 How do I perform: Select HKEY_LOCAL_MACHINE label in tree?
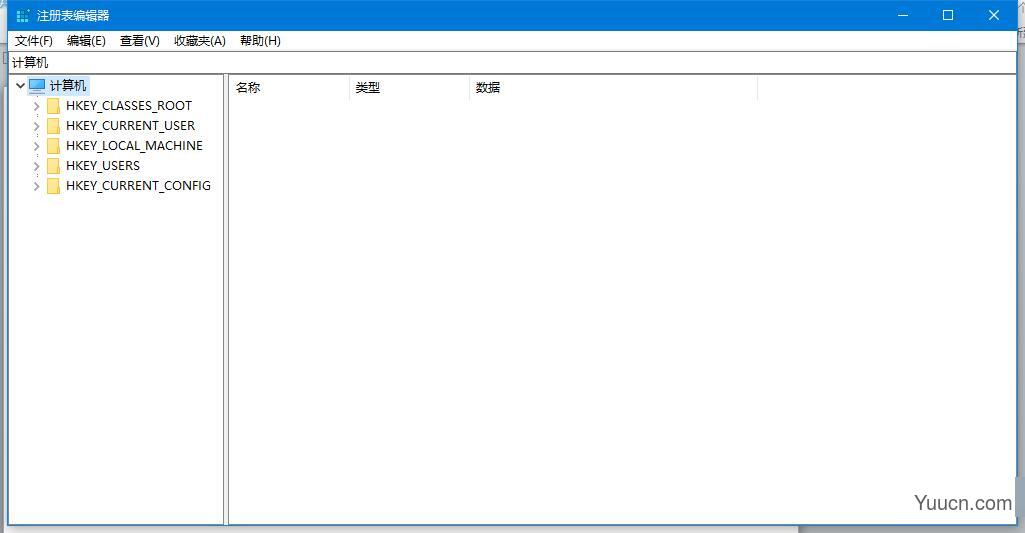coord(134,146)
